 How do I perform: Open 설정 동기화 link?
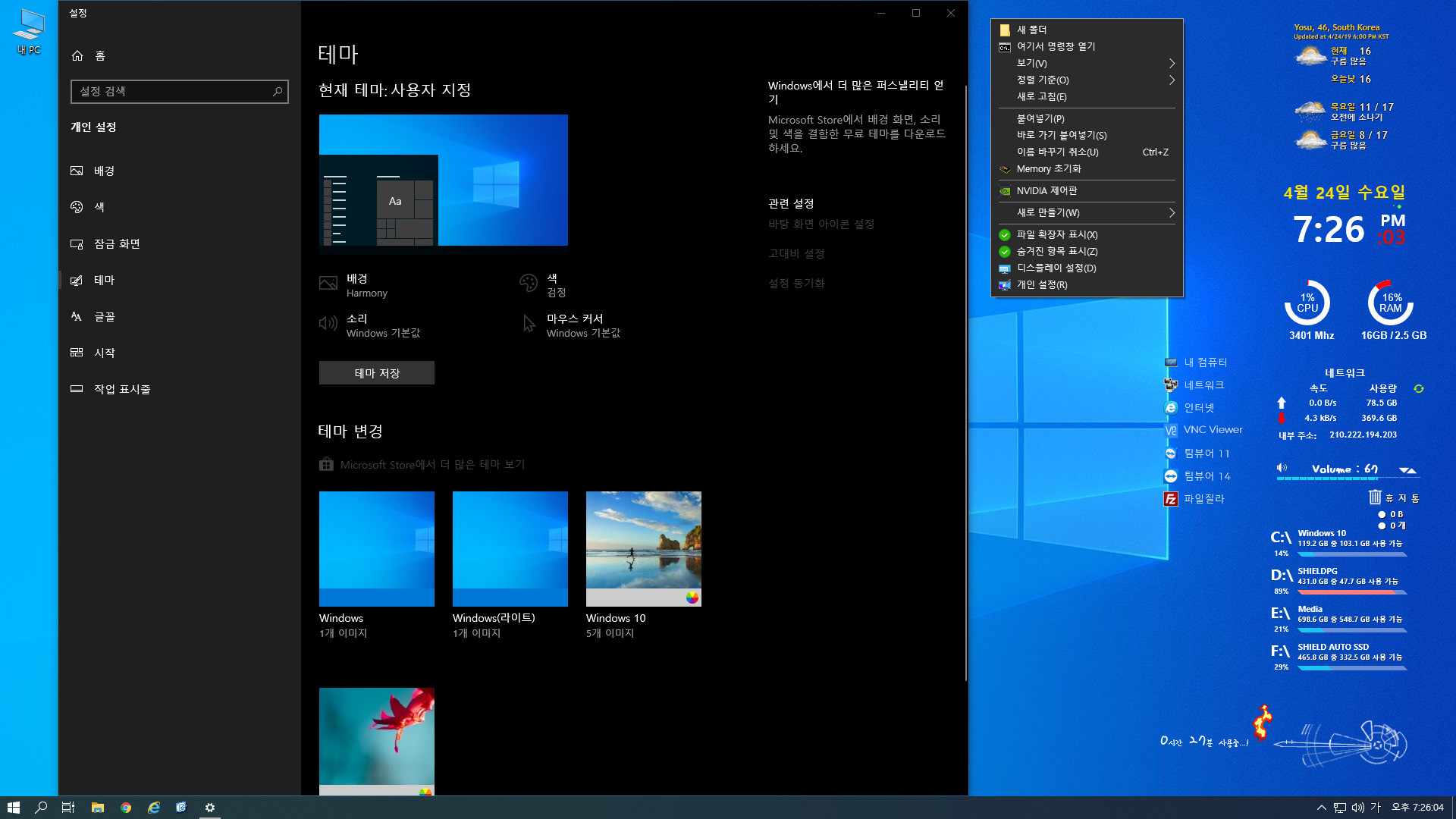tap(796, 284)
